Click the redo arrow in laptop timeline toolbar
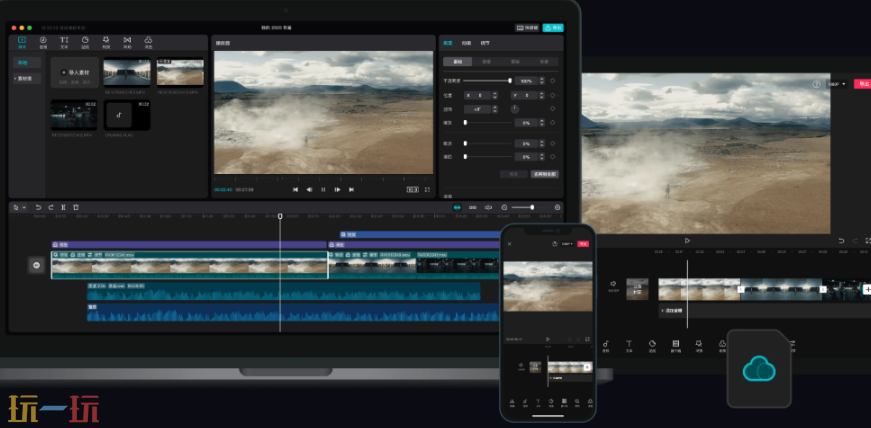 tap(51, 207)
